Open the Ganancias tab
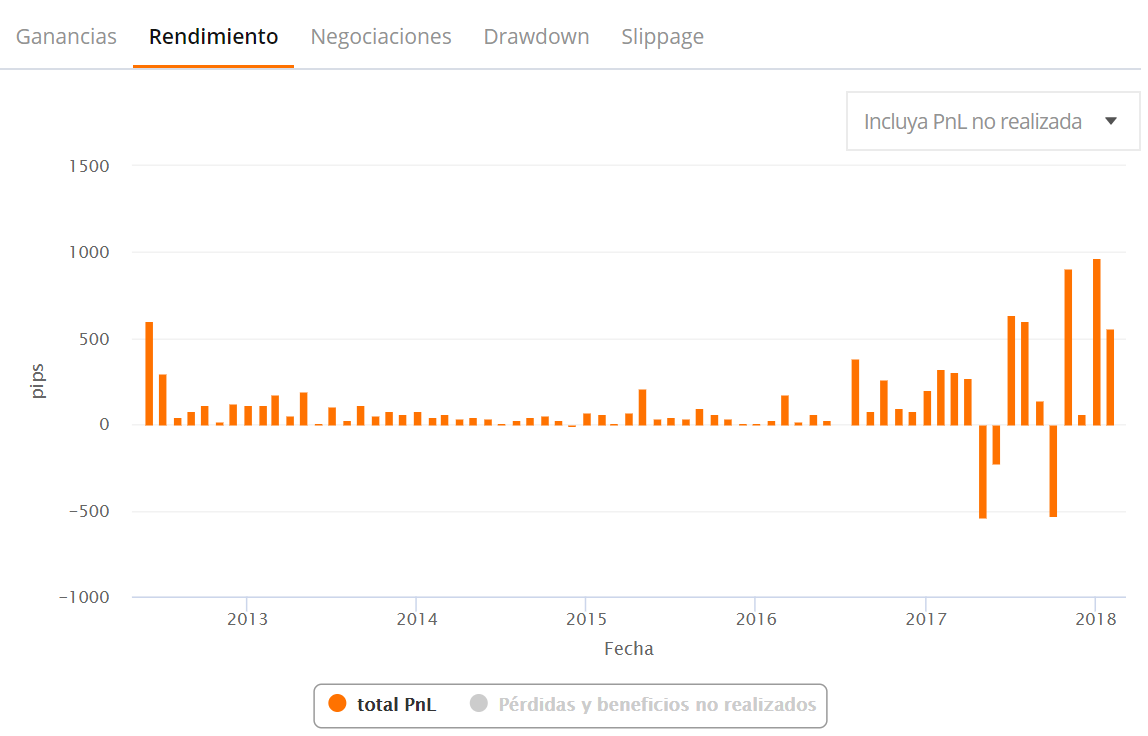Screen dimensions: 1148x736 66,37
